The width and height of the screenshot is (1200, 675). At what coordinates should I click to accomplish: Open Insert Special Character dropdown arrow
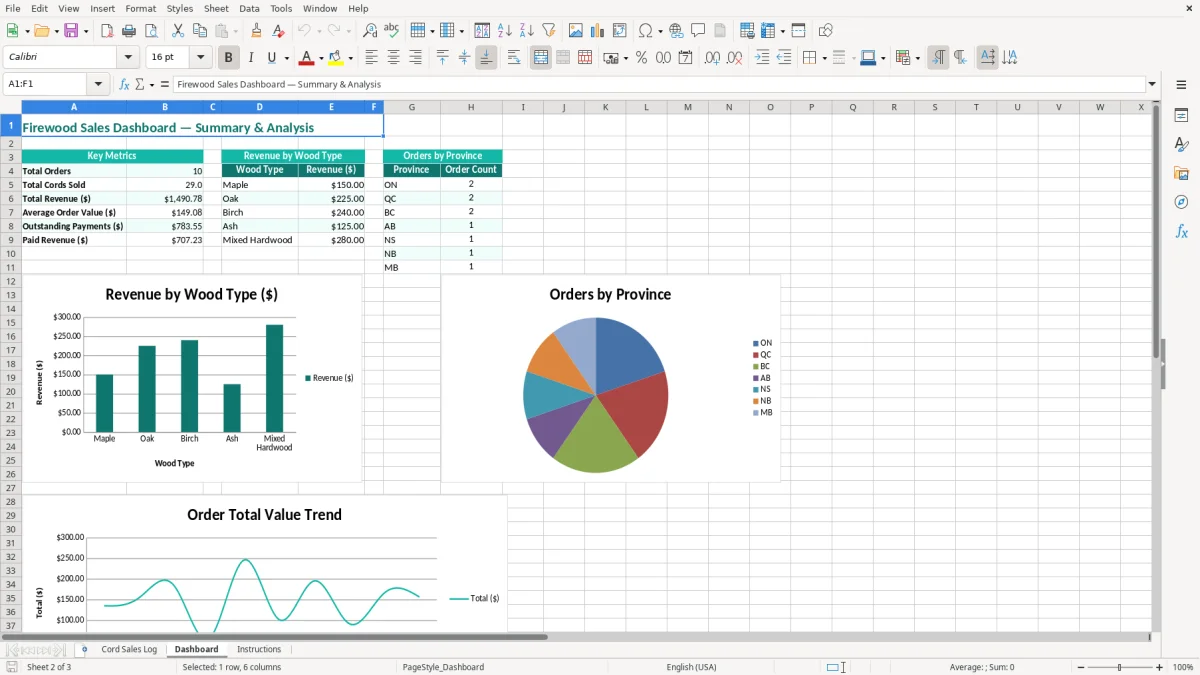coord(661,31)
